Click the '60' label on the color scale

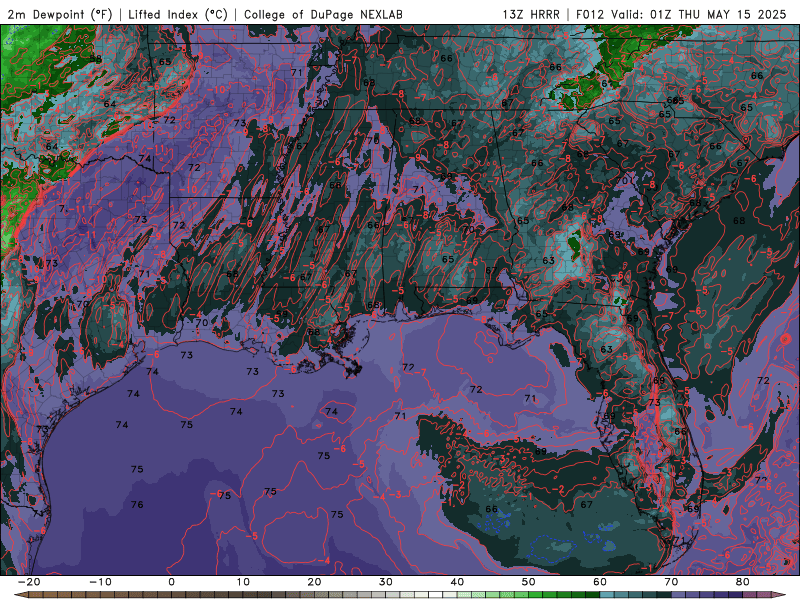[x=600, y=582]
